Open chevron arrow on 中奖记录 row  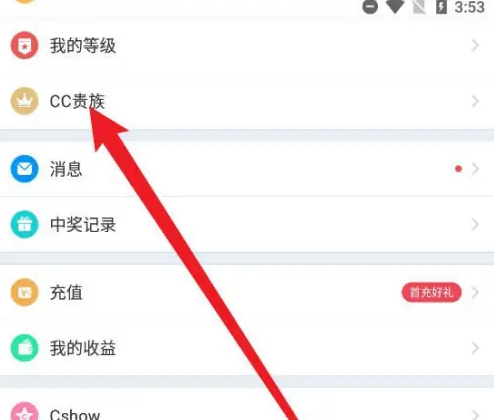point(475,225)
